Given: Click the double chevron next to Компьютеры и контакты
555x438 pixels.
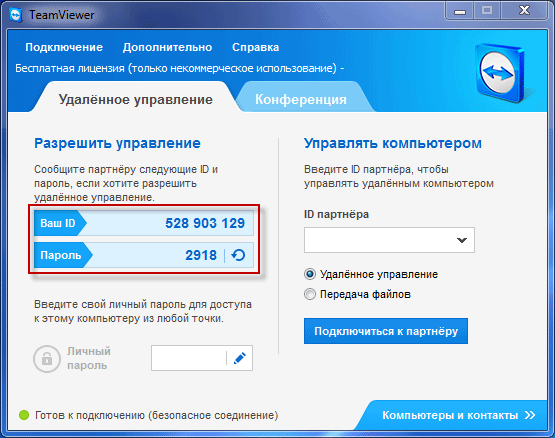Looking at the screenshot, I should 530,415.
